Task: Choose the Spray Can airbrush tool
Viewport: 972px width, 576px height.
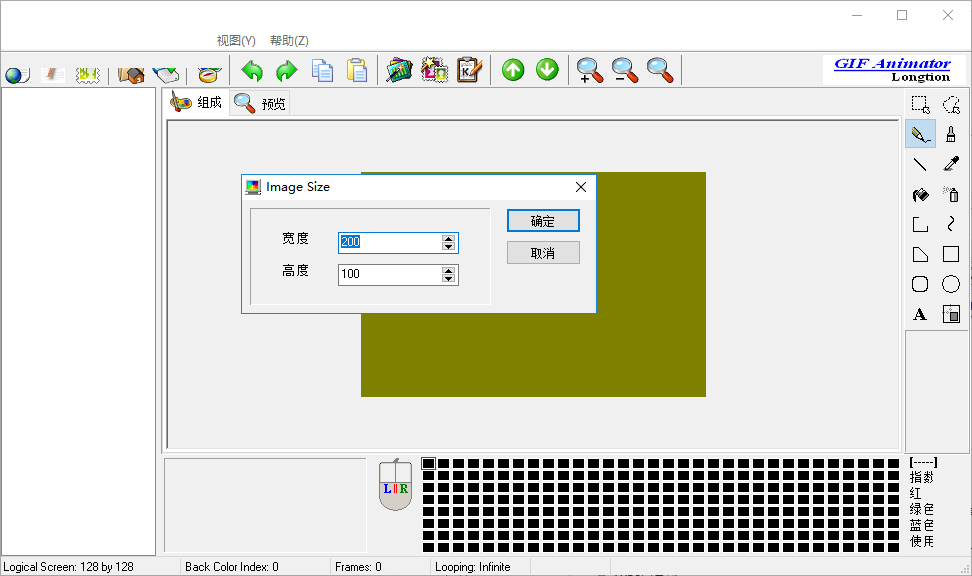Action: coord(951,195)
